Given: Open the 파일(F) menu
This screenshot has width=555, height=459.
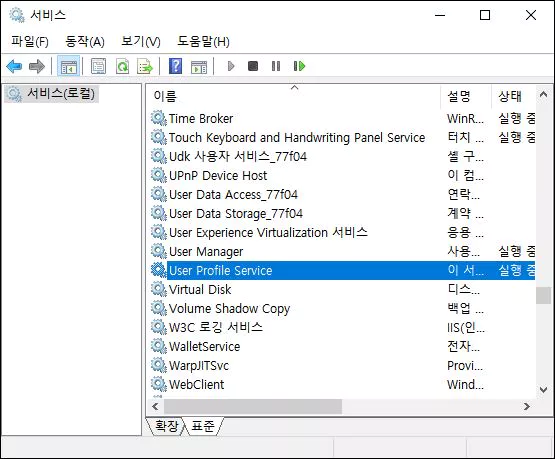Looking at the screenshot, I should (30, 41).
